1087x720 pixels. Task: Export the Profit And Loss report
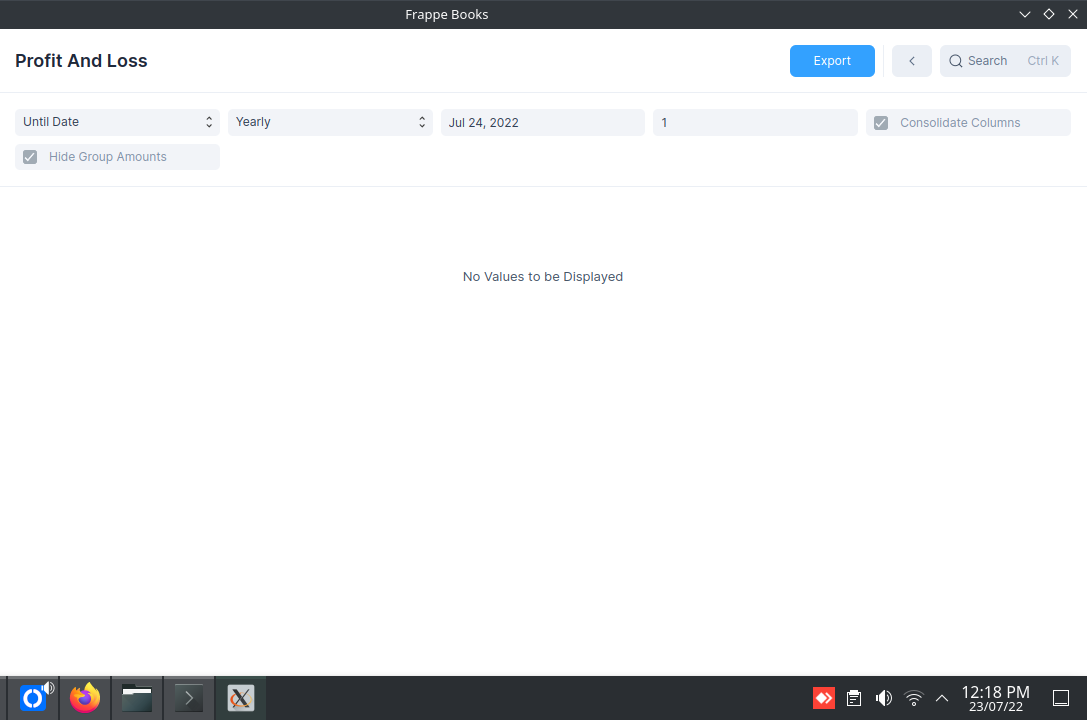click(x=832, y=61)
